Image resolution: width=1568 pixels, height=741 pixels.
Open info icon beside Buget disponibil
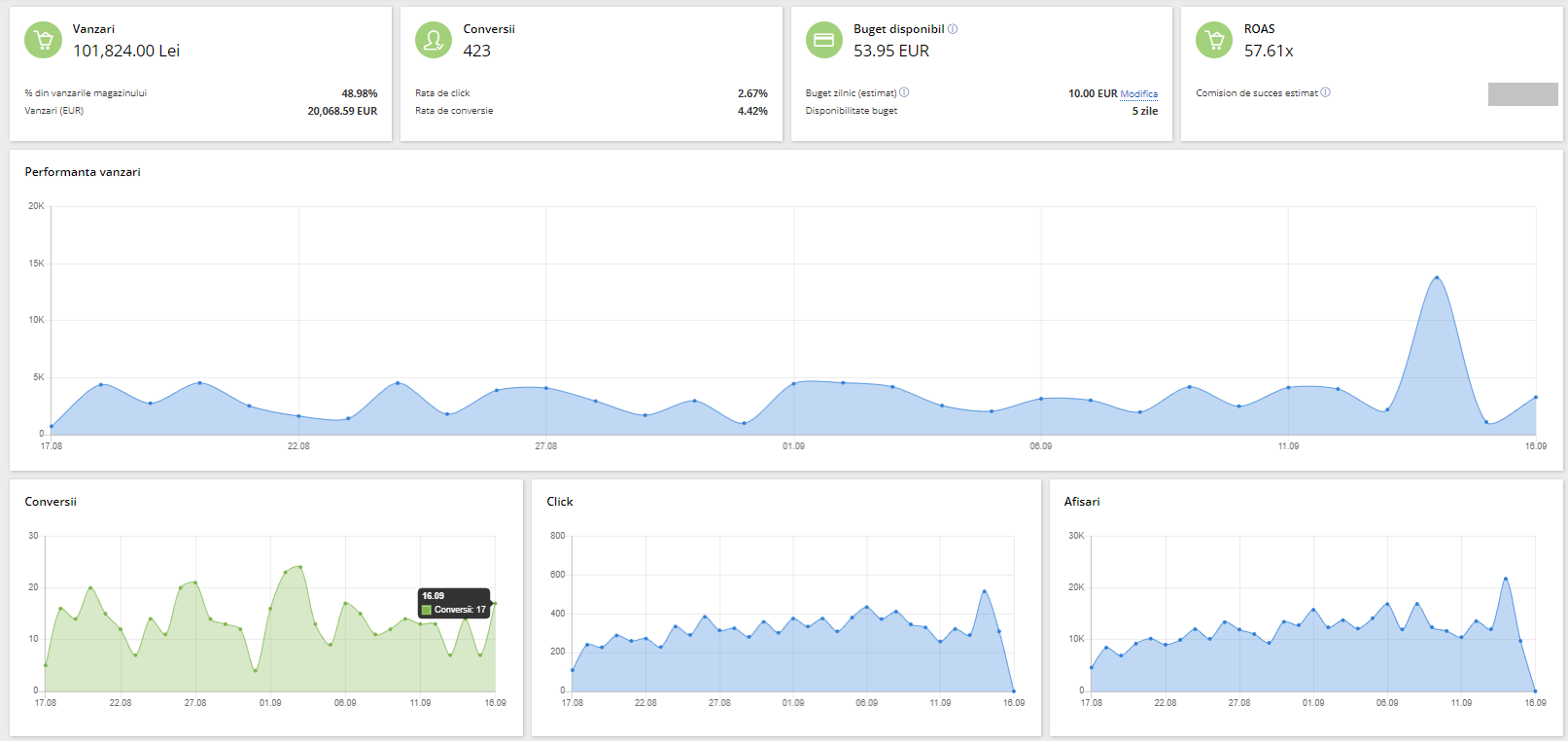pos(953,29)
